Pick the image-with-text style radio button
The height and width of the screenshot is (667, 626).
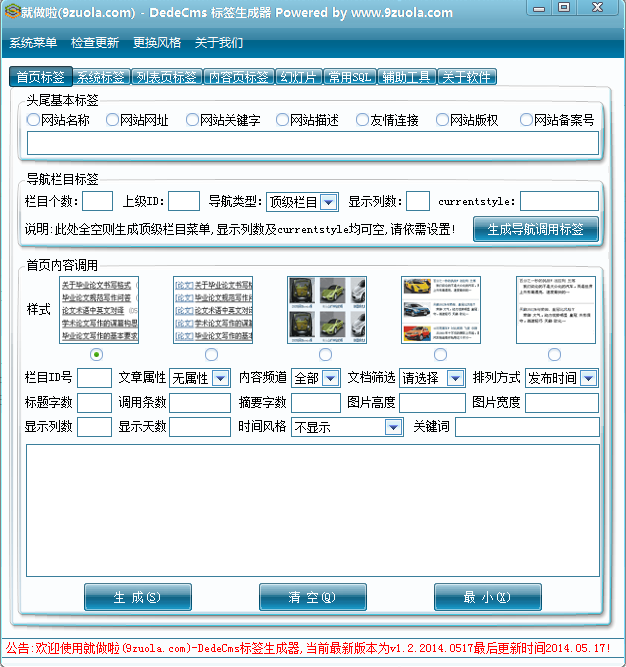pyautogui.click(x=440, y=354)
